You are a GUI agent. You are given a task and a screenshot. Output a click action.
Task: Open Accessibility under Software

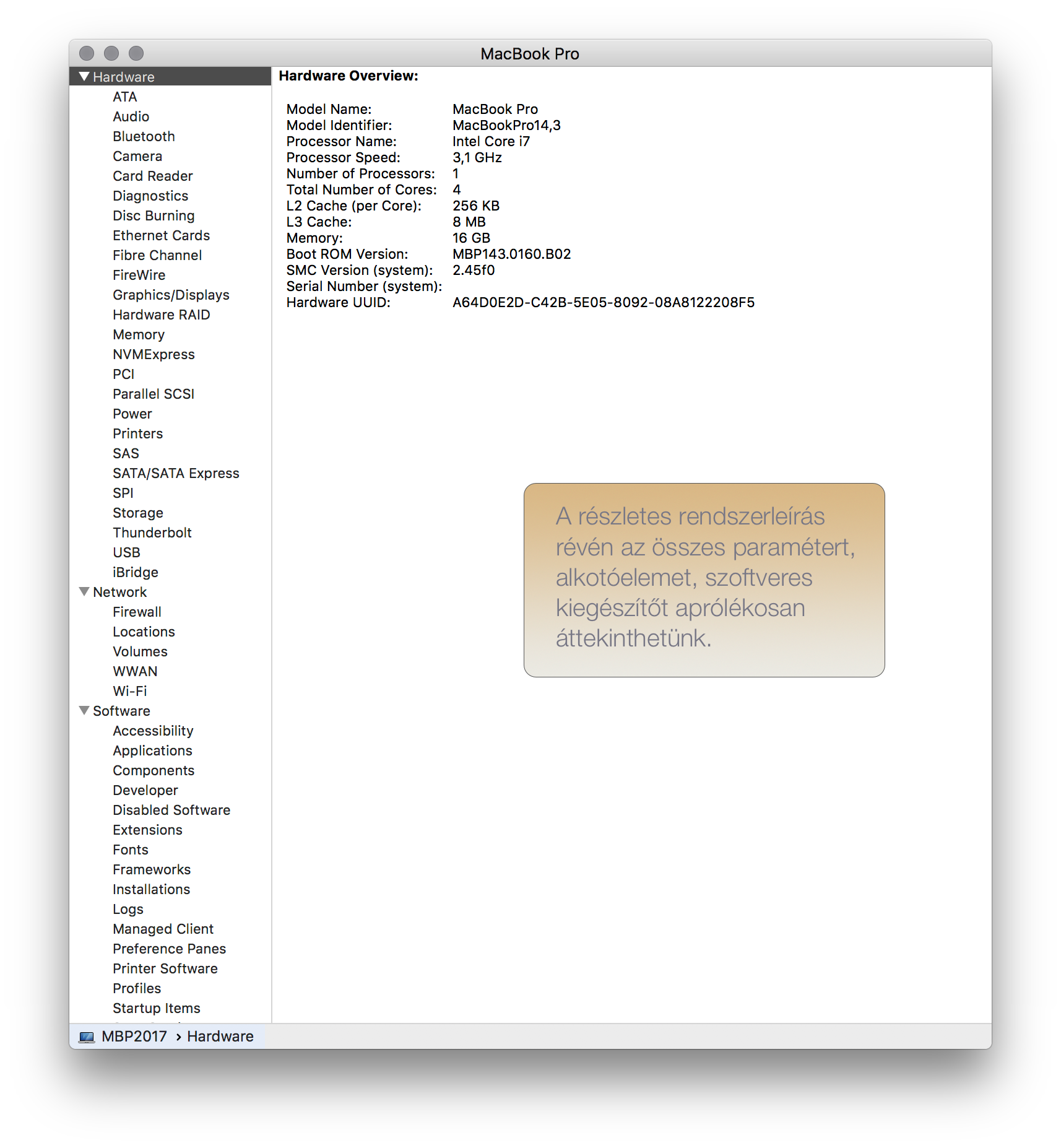tap(153, 731)
